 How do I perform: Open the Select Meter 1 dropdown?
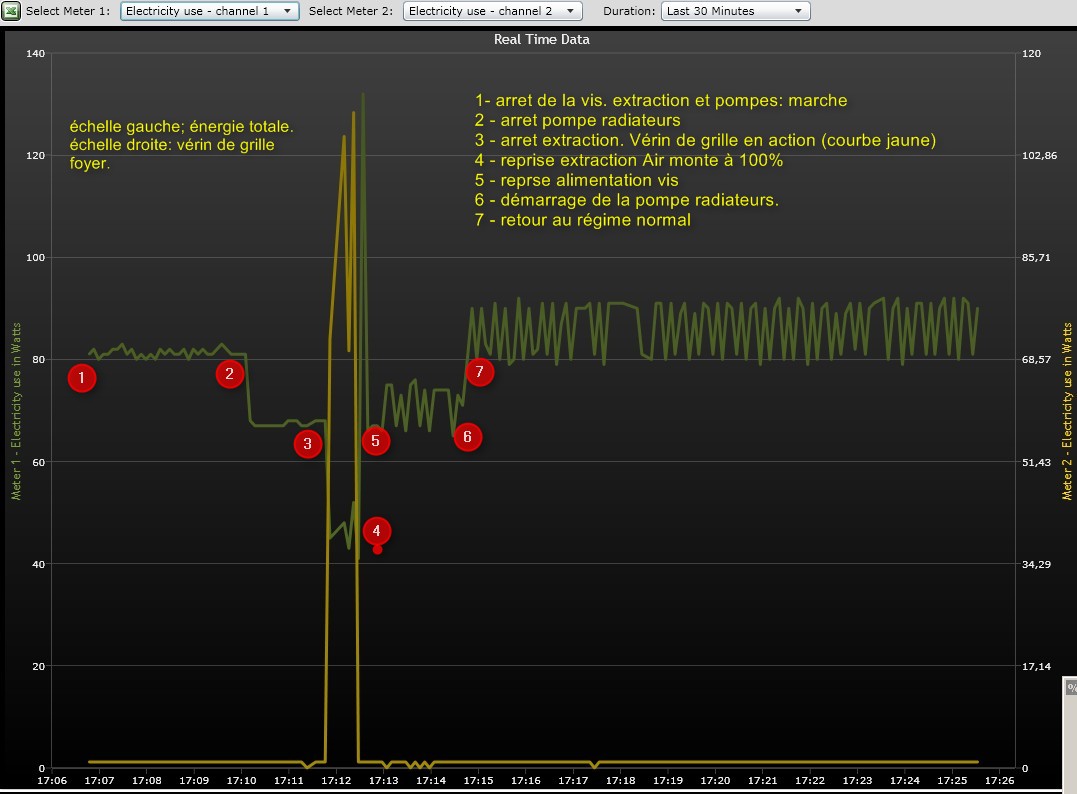209,11
